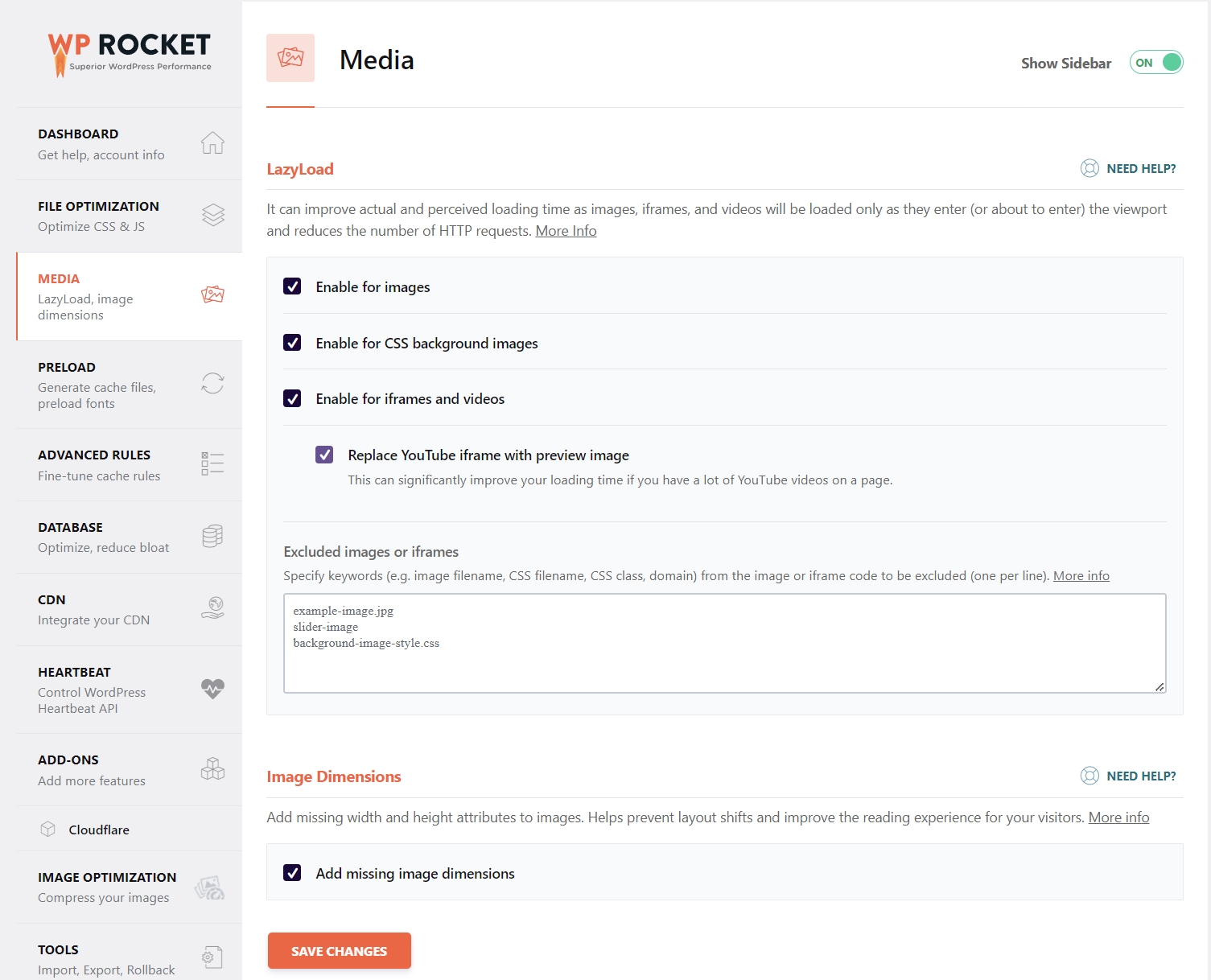Screen dimensions: 1211x980
Task: Click the lifebuoy icon in Image Dimensions section
Action: [1089, 776]
